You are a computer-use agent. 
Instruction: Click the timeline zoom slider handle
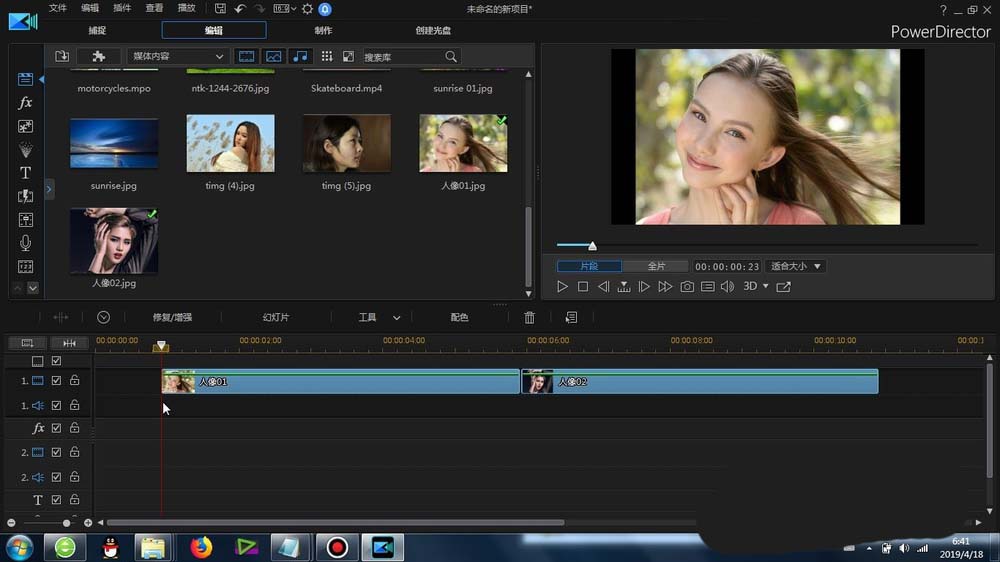67,523
